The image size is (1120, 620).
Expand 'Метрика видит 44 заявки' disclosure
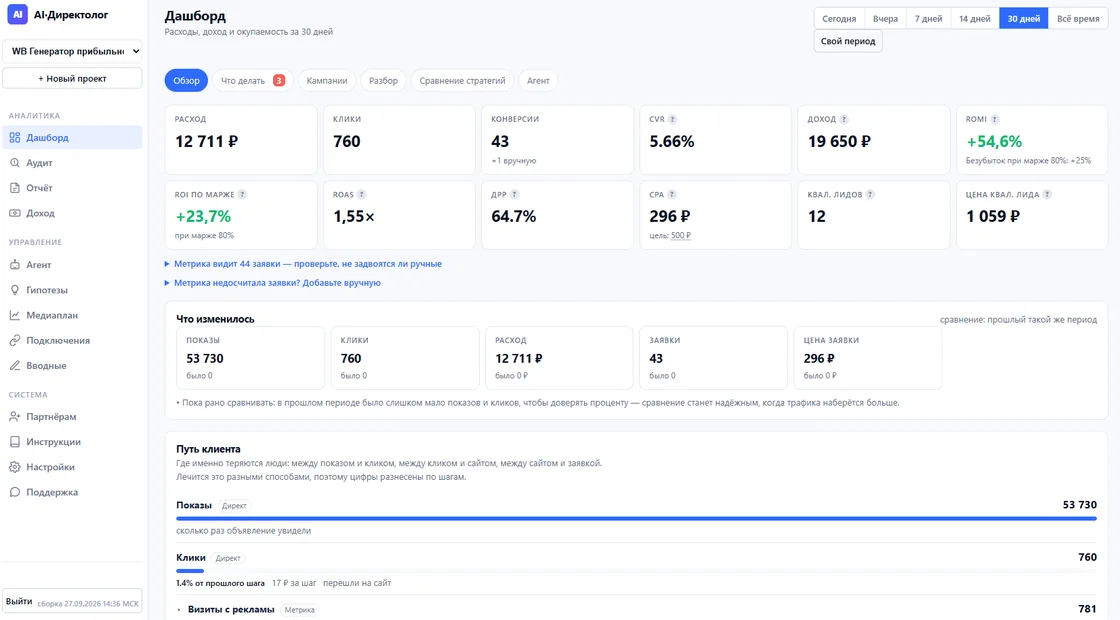click(x=304, y=264)
